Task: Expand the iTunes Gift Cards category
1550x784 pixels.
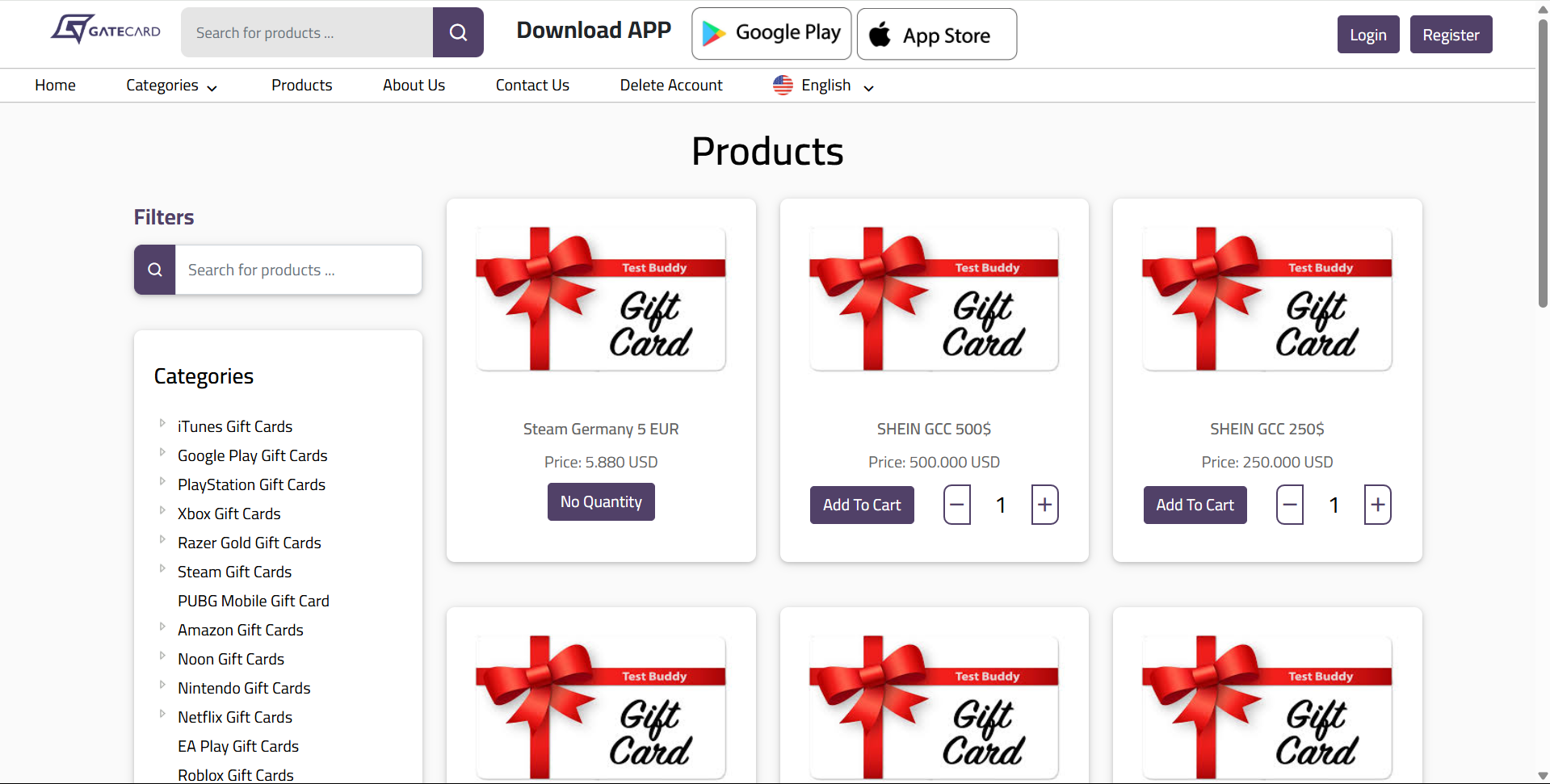Action: click(162, 423)
